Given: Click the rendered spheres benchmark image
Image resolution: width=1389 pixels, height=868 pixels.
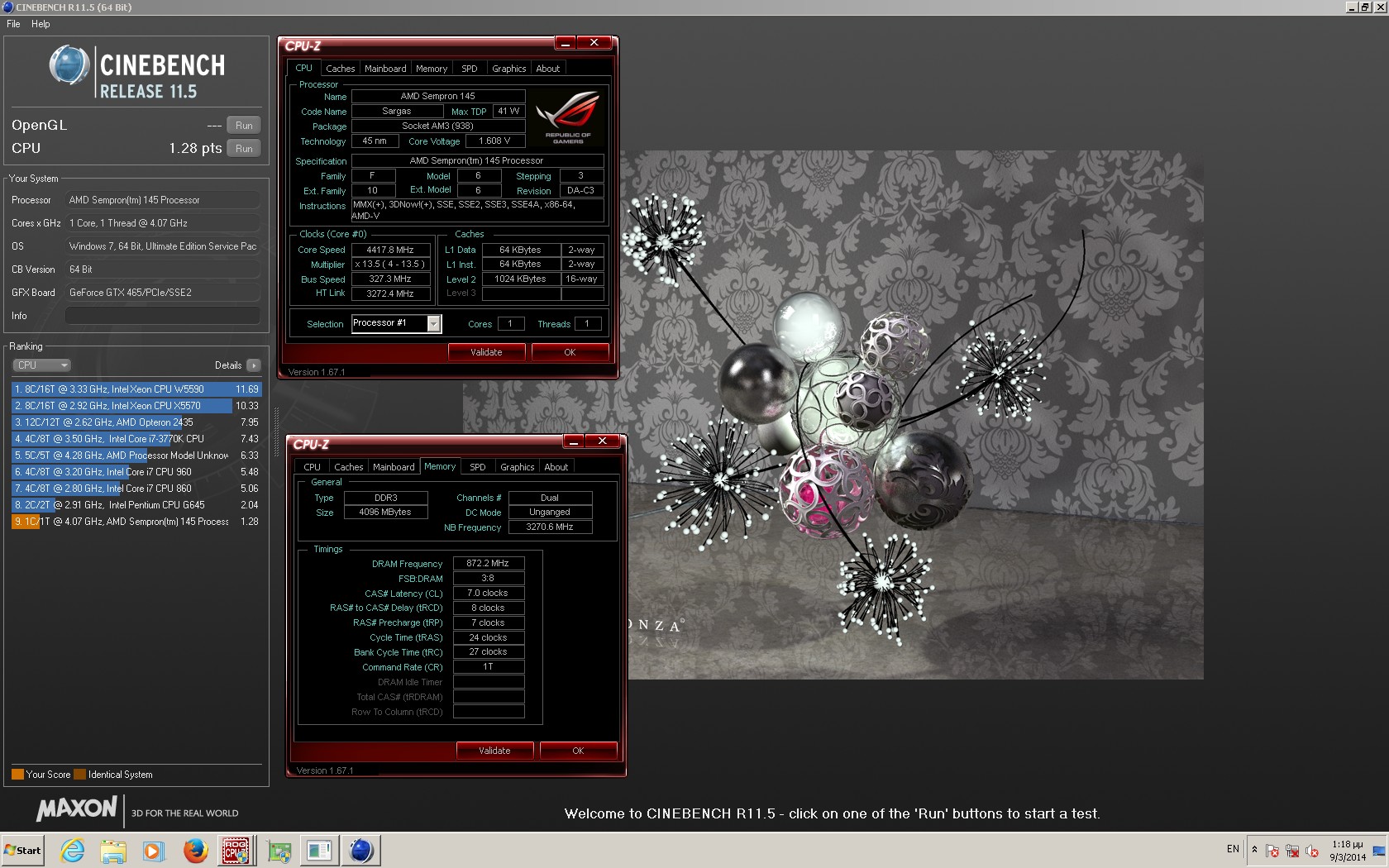Looking at the screenshot, I should tap(833, 415).
